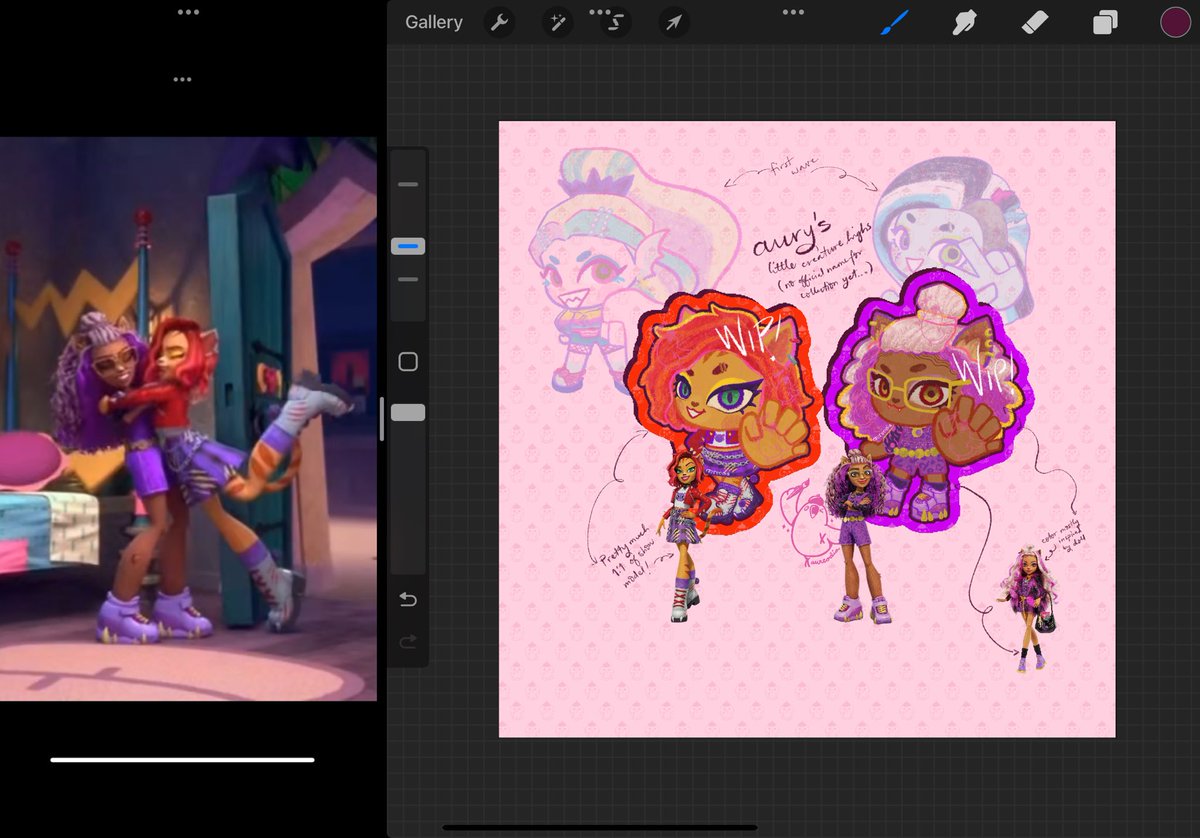This screenshot has height=838, width=1200.
Task: Select the Eraser tool
Action: pos(1035,22)
